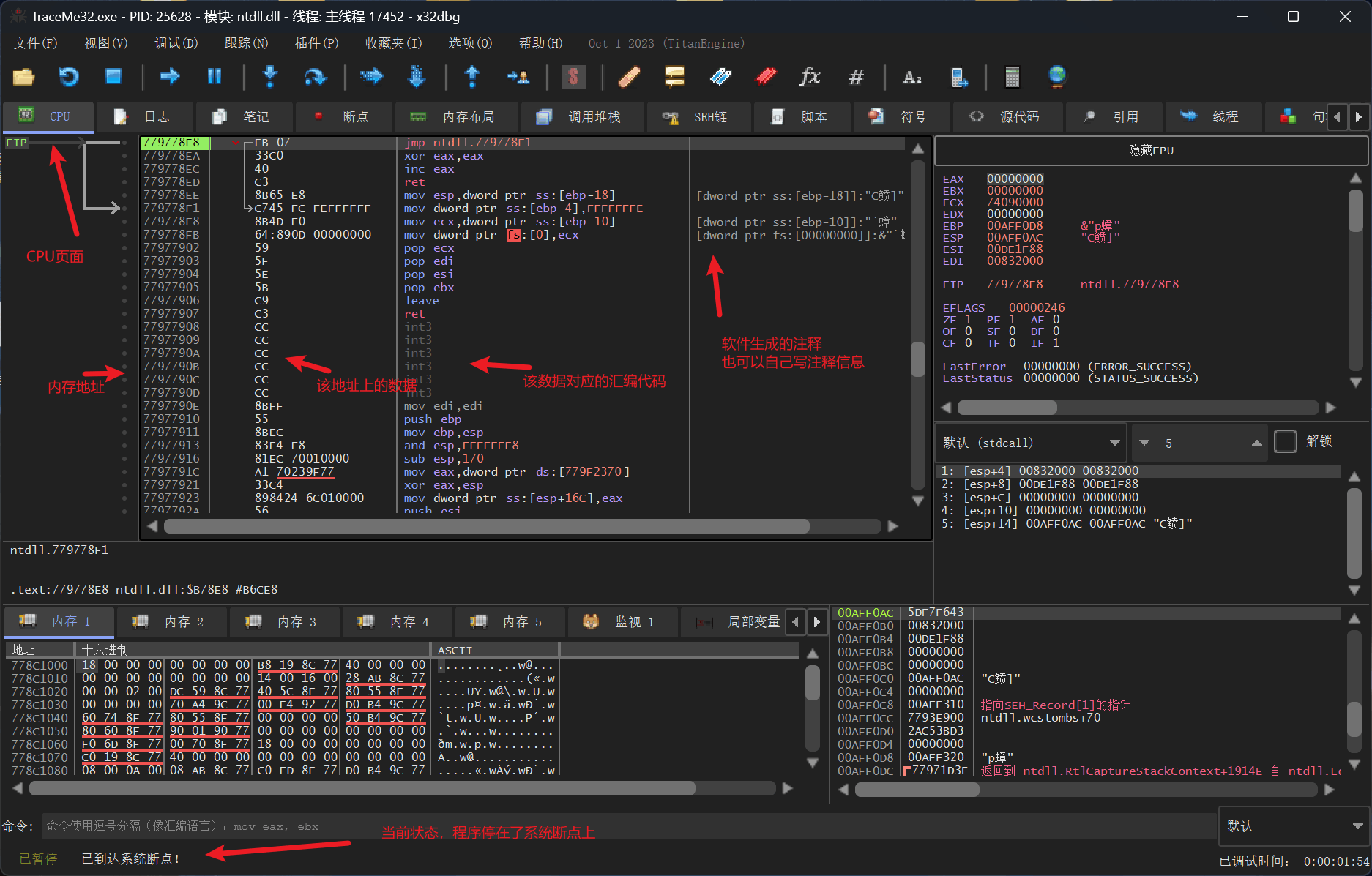Viewport: 1372px width, 876px height.
Task: Open the patches bandage icon
Action: click(630, 76)
